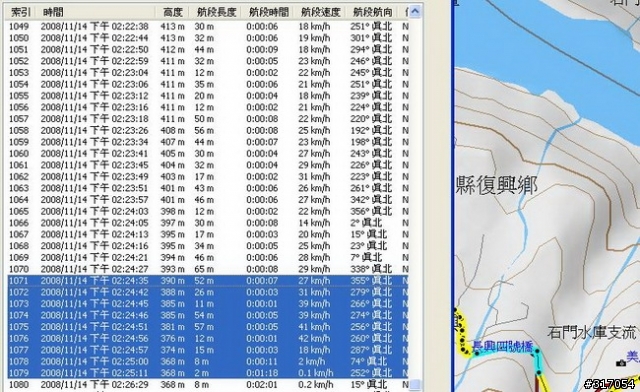640x392 pixels.
Task: Click the 342° 真北 heading cell
Action: coord(371,200)
